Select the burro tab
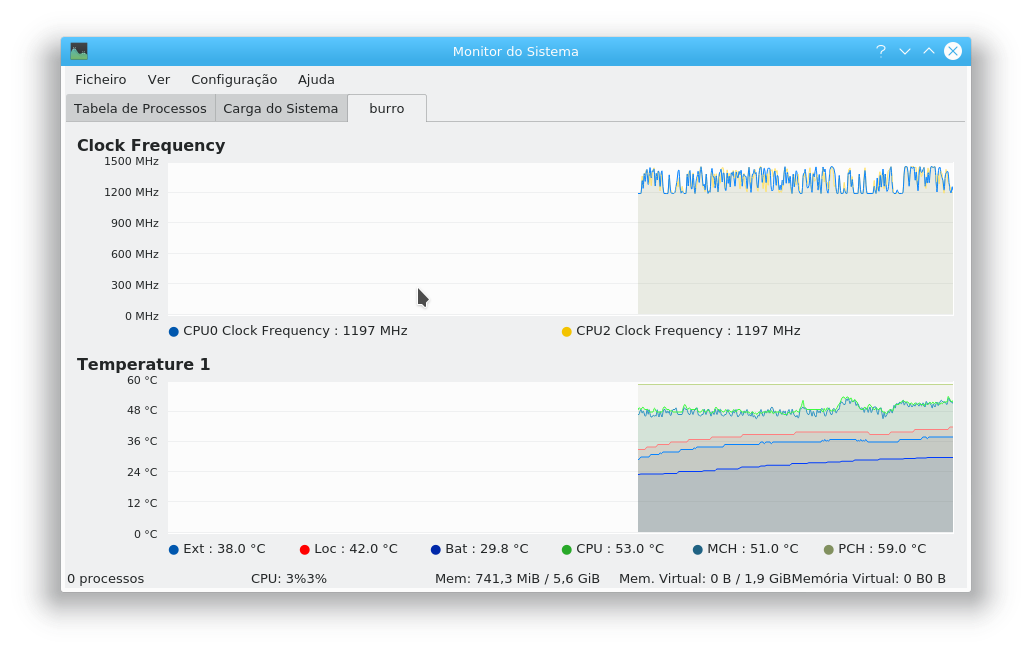The image size is (1032, 653). (x=386, y=109)
